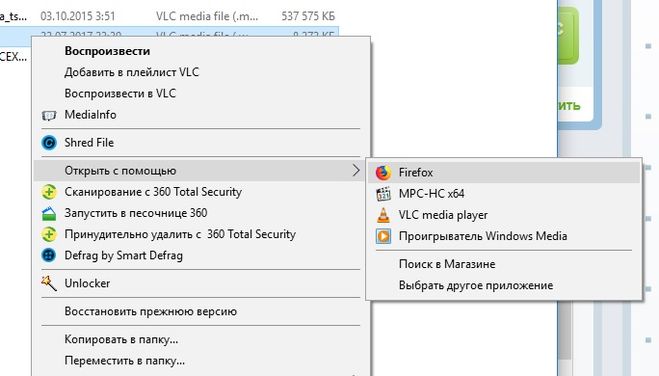
Task: Select Восстановить прежнюю версию
Action: click(150, 312)
